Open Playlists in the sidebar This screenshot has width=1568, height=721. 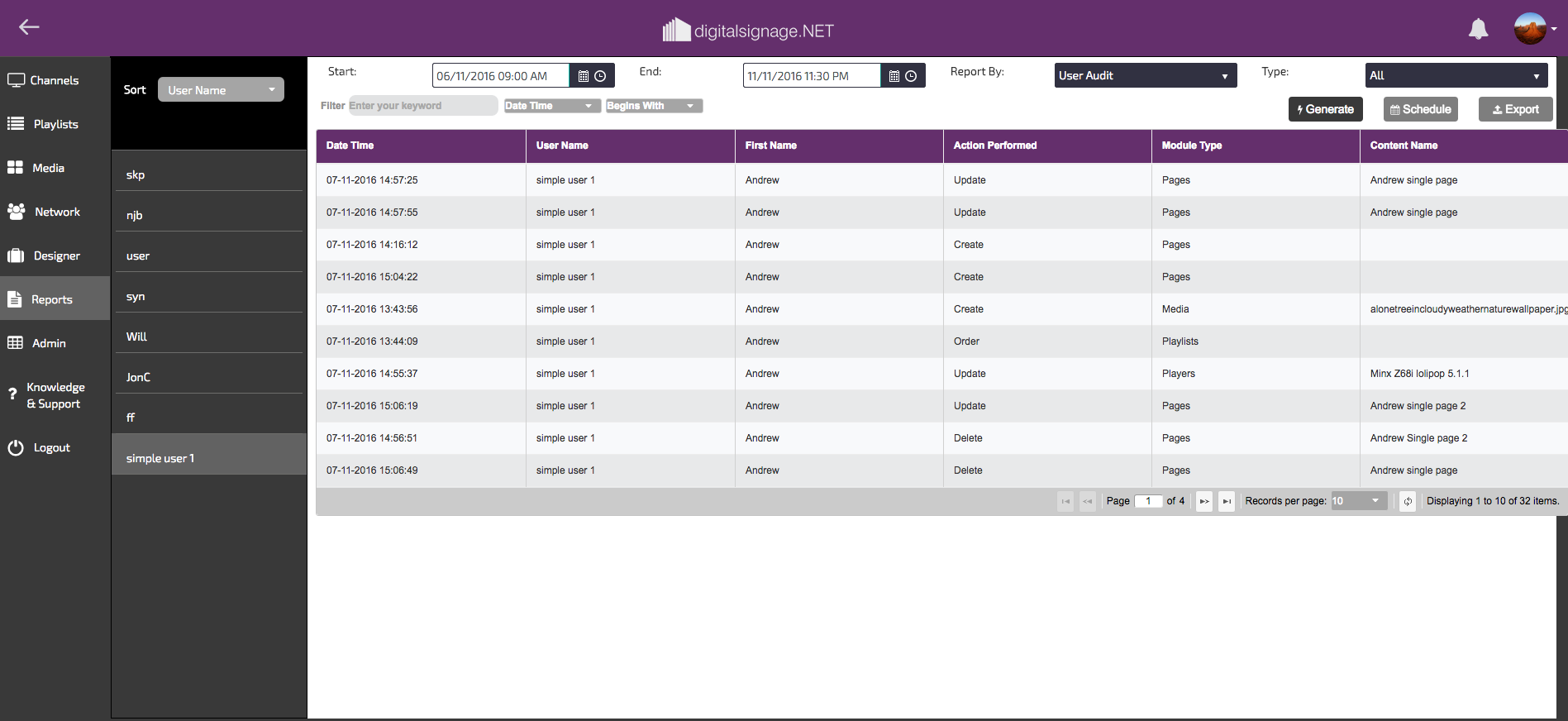coord(55,124)
